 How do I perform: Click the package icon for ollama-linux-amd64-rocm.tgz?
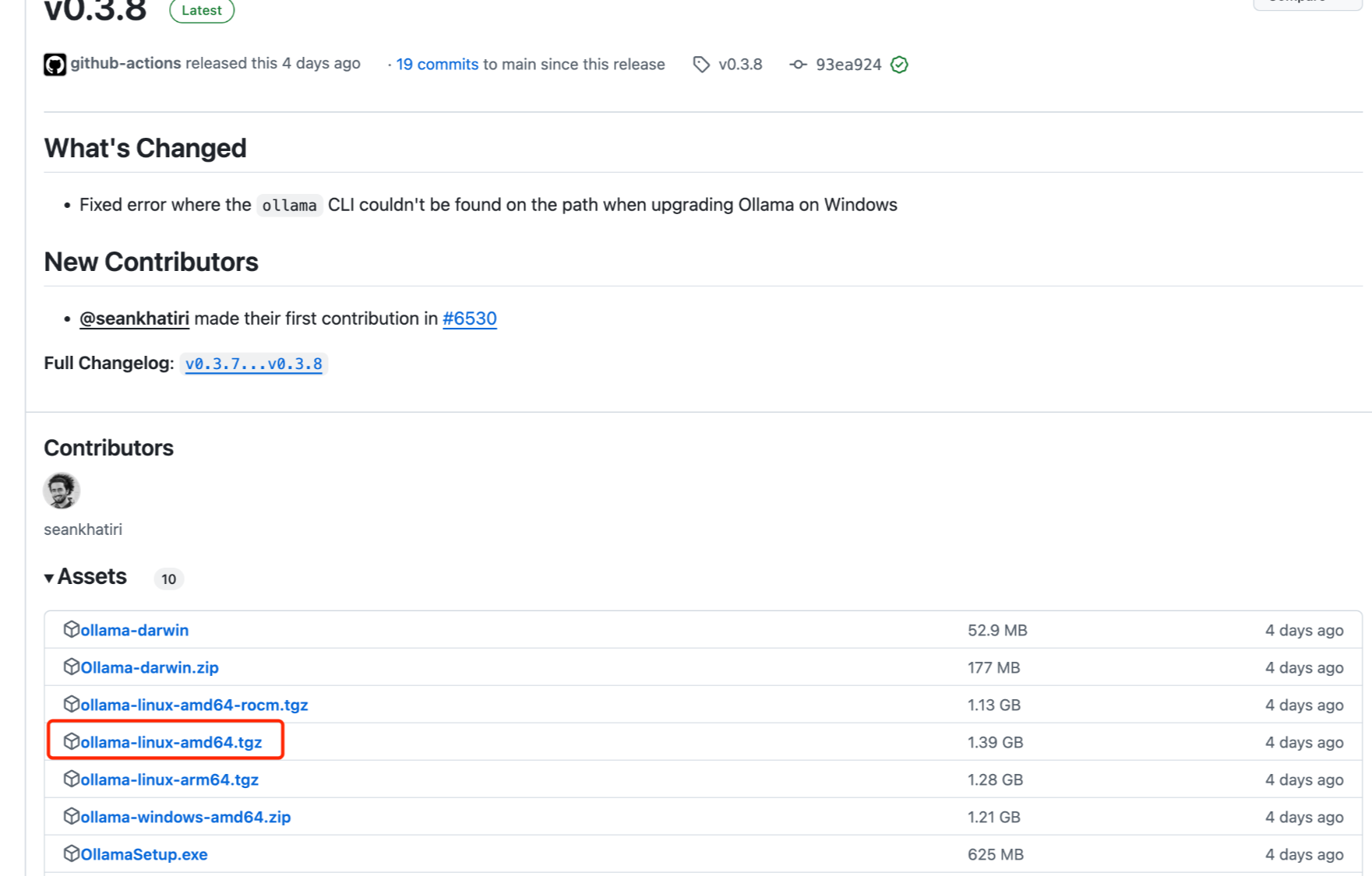click(71, 704)
